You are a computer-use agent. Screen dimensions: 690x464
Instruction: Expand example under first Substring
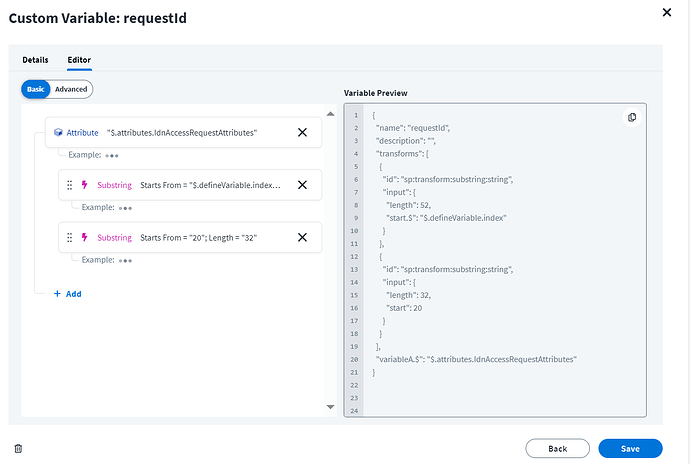point(125,208)
